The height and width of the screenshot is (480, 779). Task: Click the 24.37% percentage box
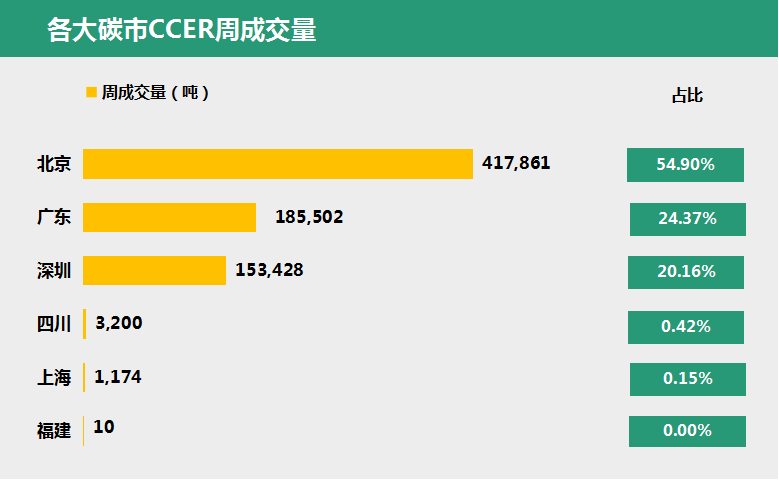[688, 219]
